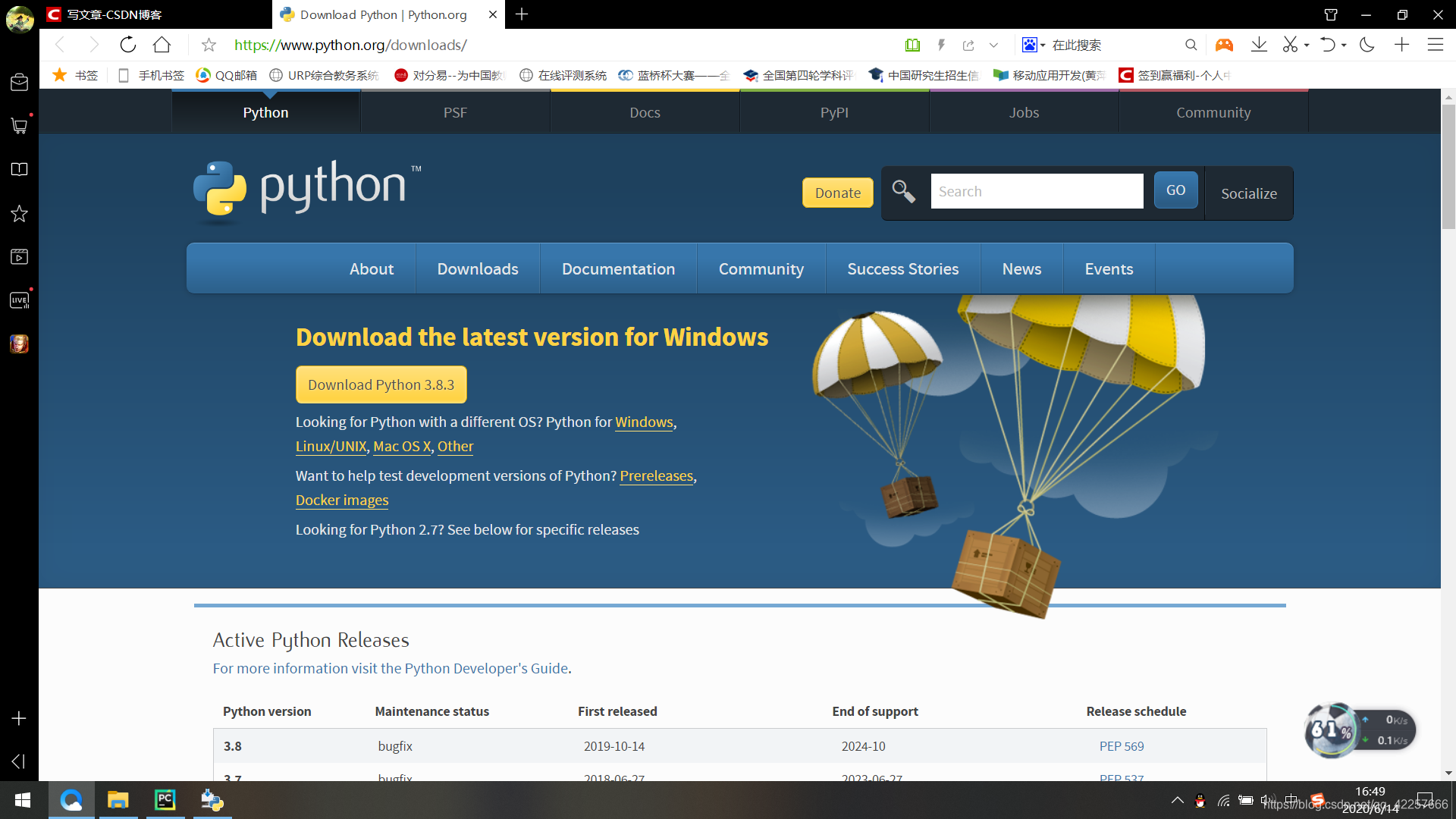Open the Windows Start menu
This screenshot has width=1456, height=819.
(x=23, y=800)
